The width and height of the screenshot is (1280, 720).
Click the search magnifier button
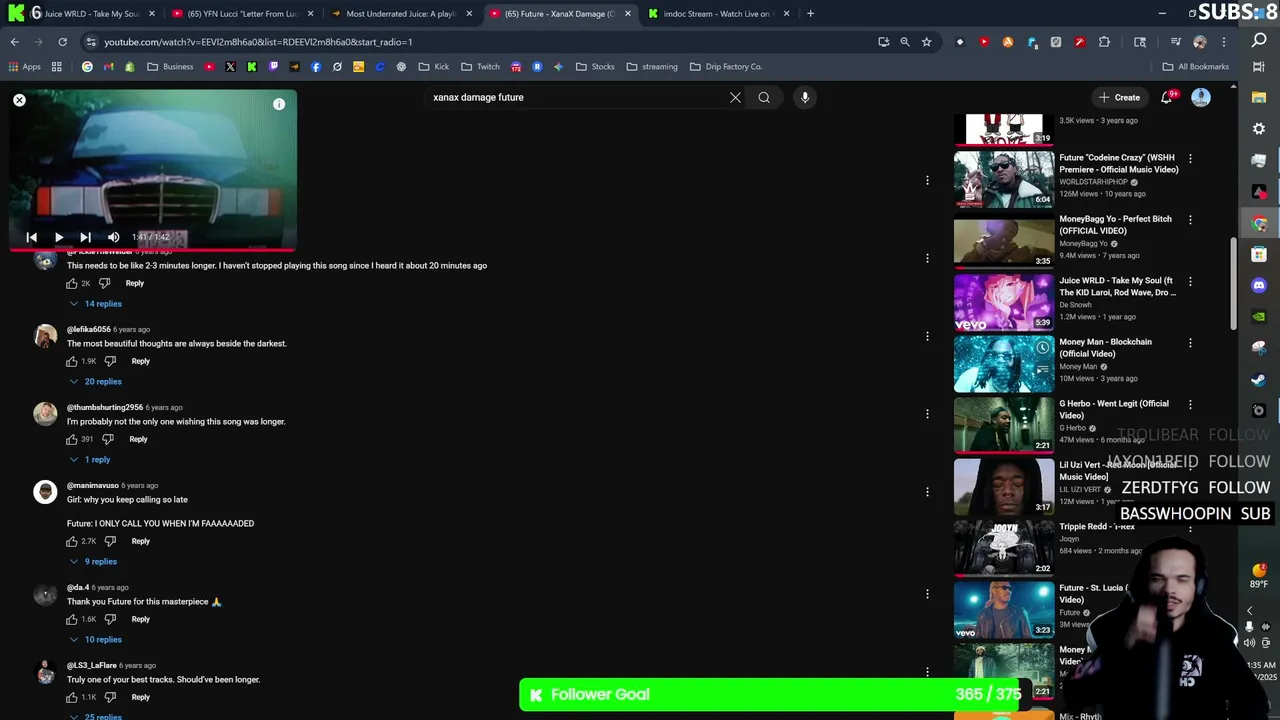764,97
